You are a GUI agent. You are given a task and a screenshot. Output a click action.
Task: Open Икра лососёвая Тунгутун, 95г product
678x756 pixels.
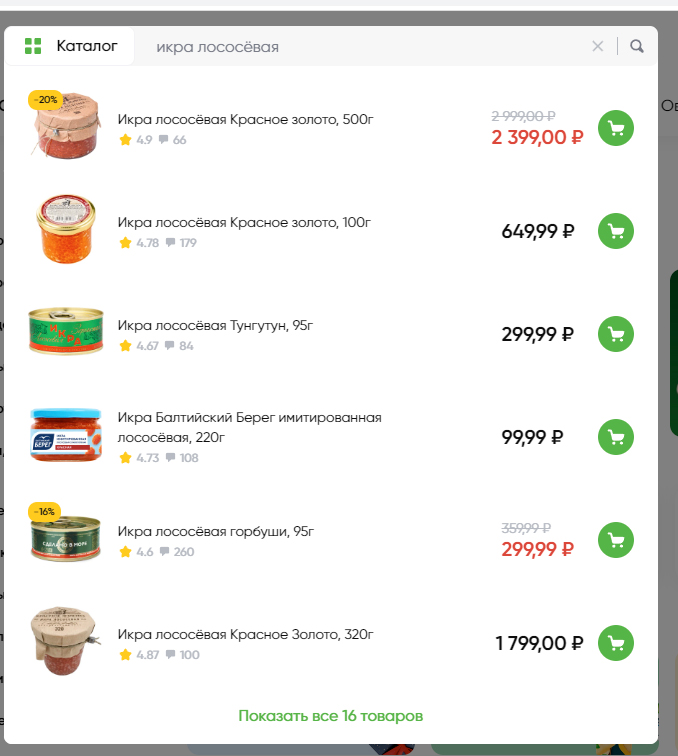coord(216,326)
